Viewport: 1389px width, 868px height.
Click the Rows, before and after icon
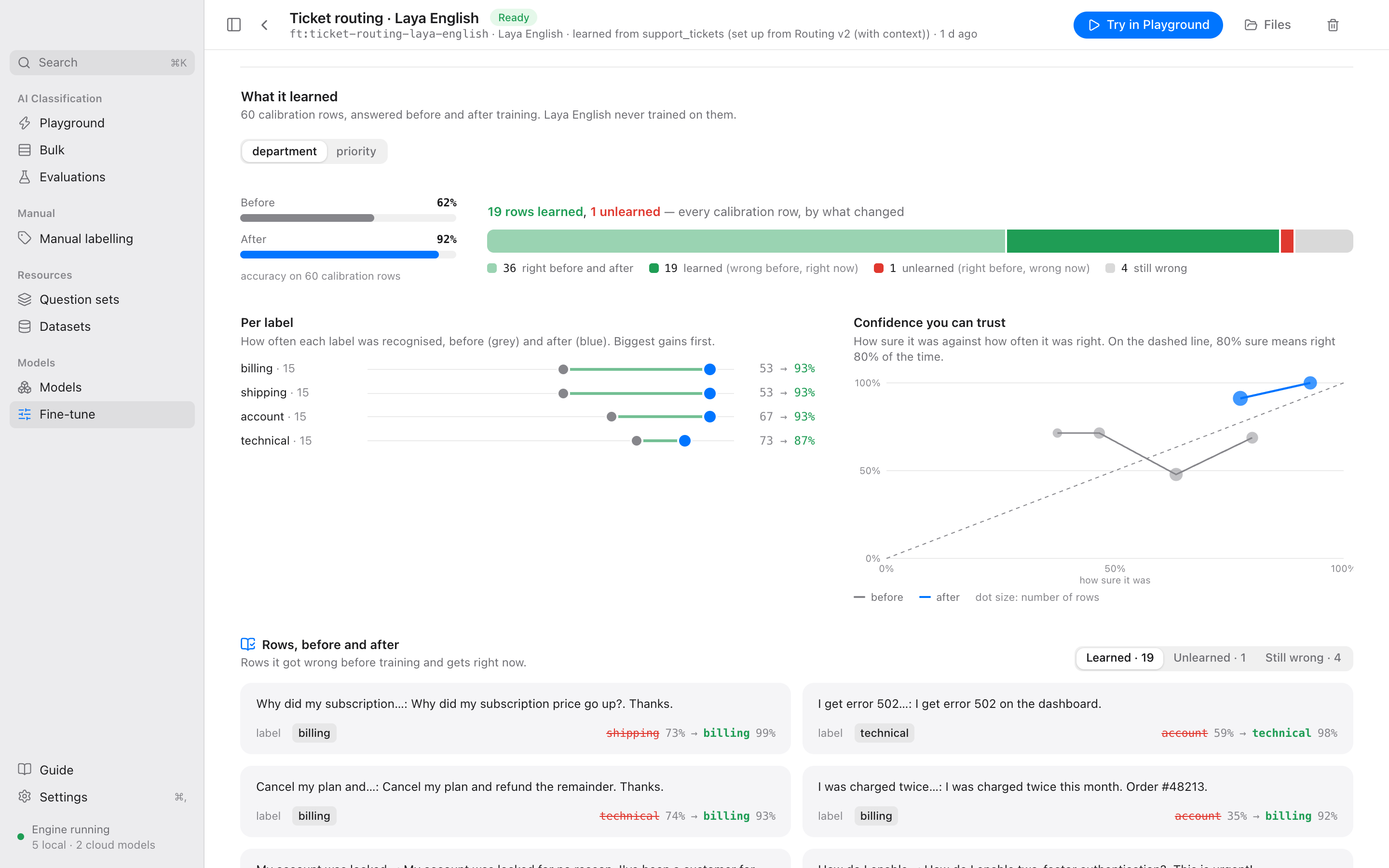[x=247, y=644]
